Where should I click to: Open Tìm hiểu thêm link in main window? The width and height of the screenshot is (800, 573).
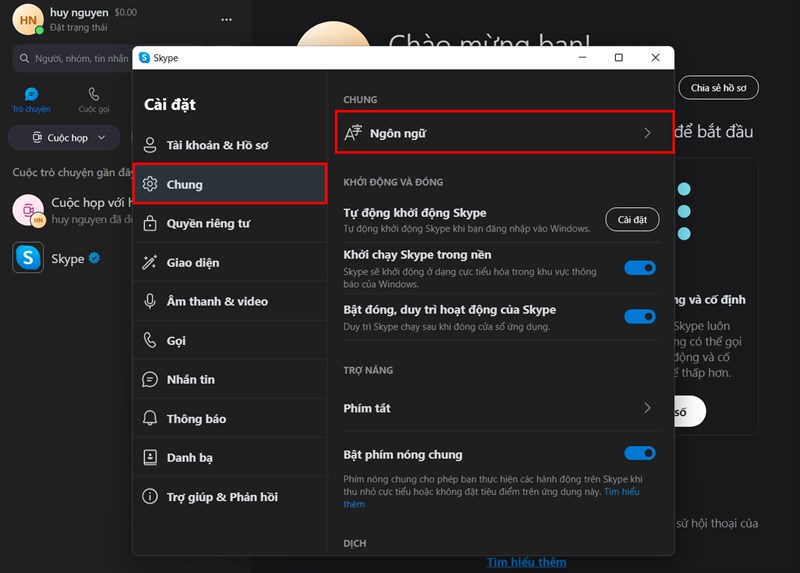click(526, 562)
